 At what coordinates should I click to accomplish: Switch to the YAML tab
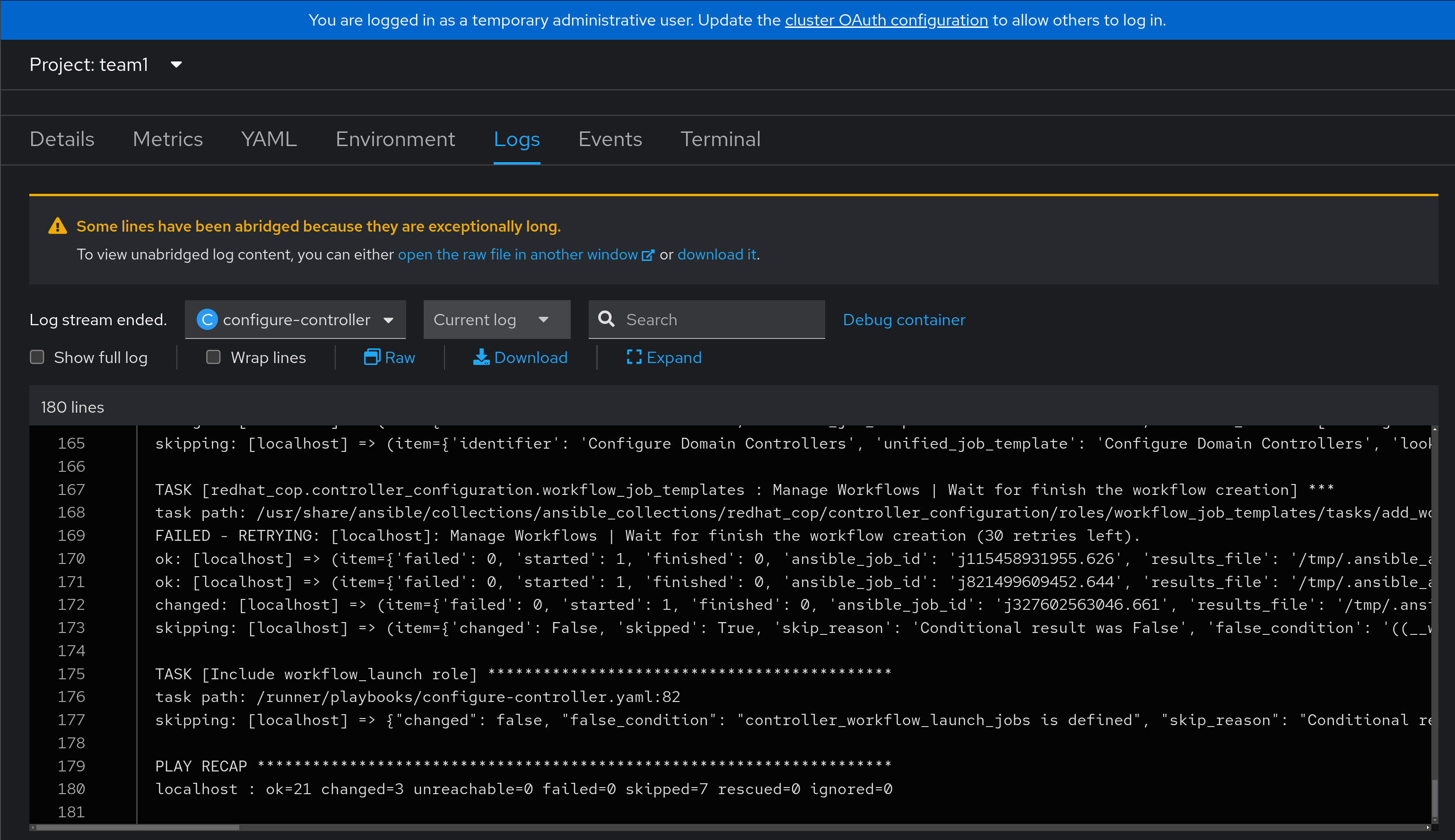269,139
